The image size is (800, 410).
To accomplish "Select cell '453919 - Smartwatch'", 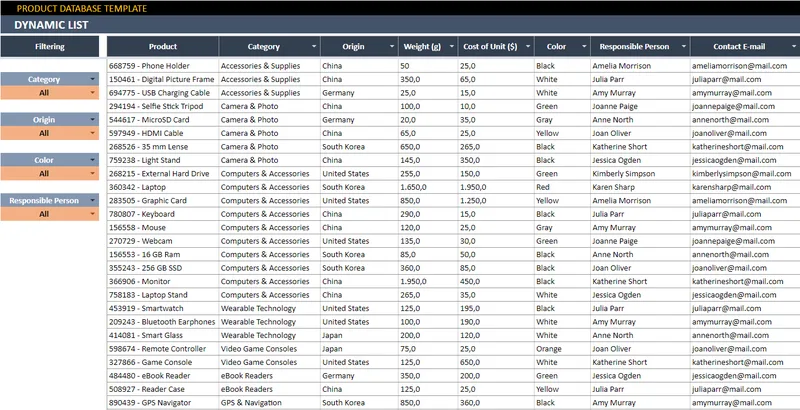I will [x=163, y=309].
